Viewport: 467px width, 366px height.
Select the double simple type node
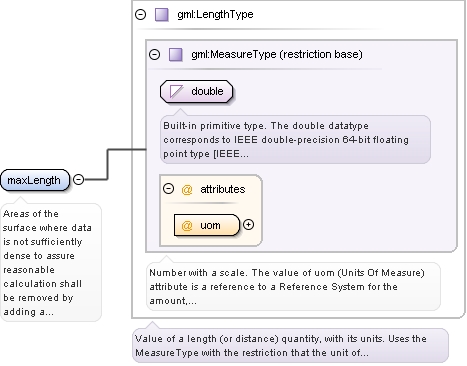[196, 91]
